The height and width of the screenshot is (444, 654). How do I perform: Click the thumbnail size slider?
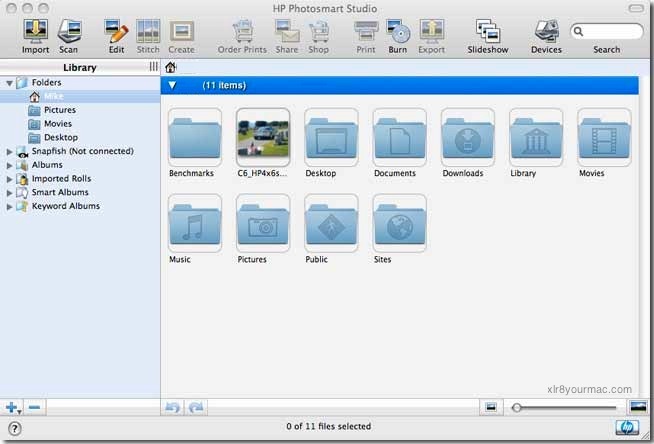click(x=565, y=408)
